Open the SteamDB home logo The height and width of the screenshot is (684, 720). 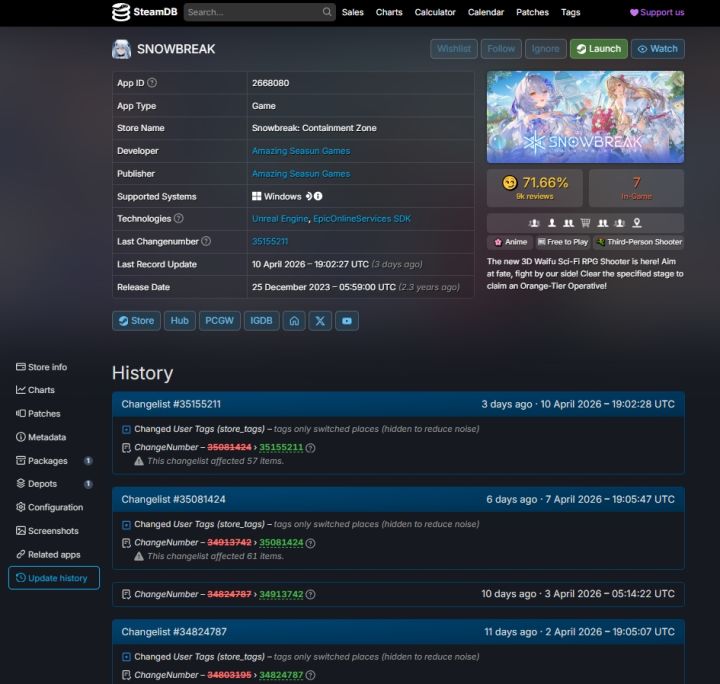click(144, 12)
